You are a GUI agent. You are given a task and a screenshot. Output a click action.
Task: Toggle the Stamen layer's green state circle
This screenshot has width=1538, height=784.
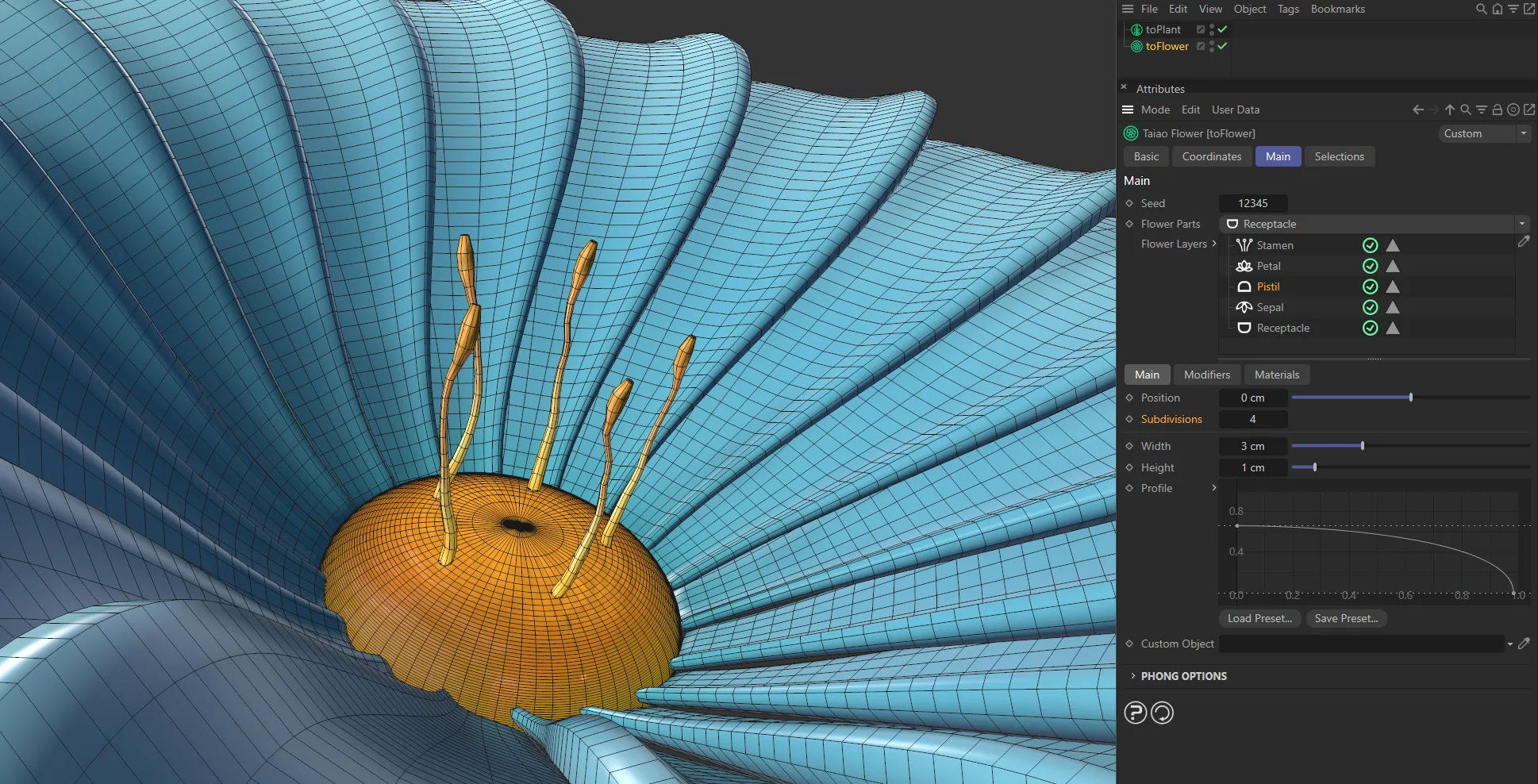coord(1371,245)
